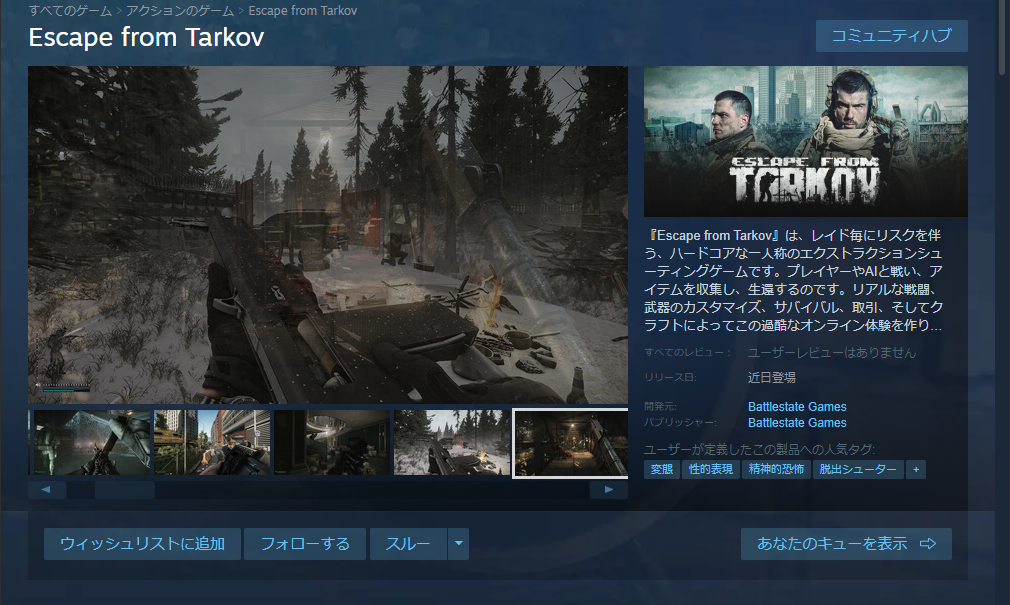Click the game description paragraph

coord(794,280)
